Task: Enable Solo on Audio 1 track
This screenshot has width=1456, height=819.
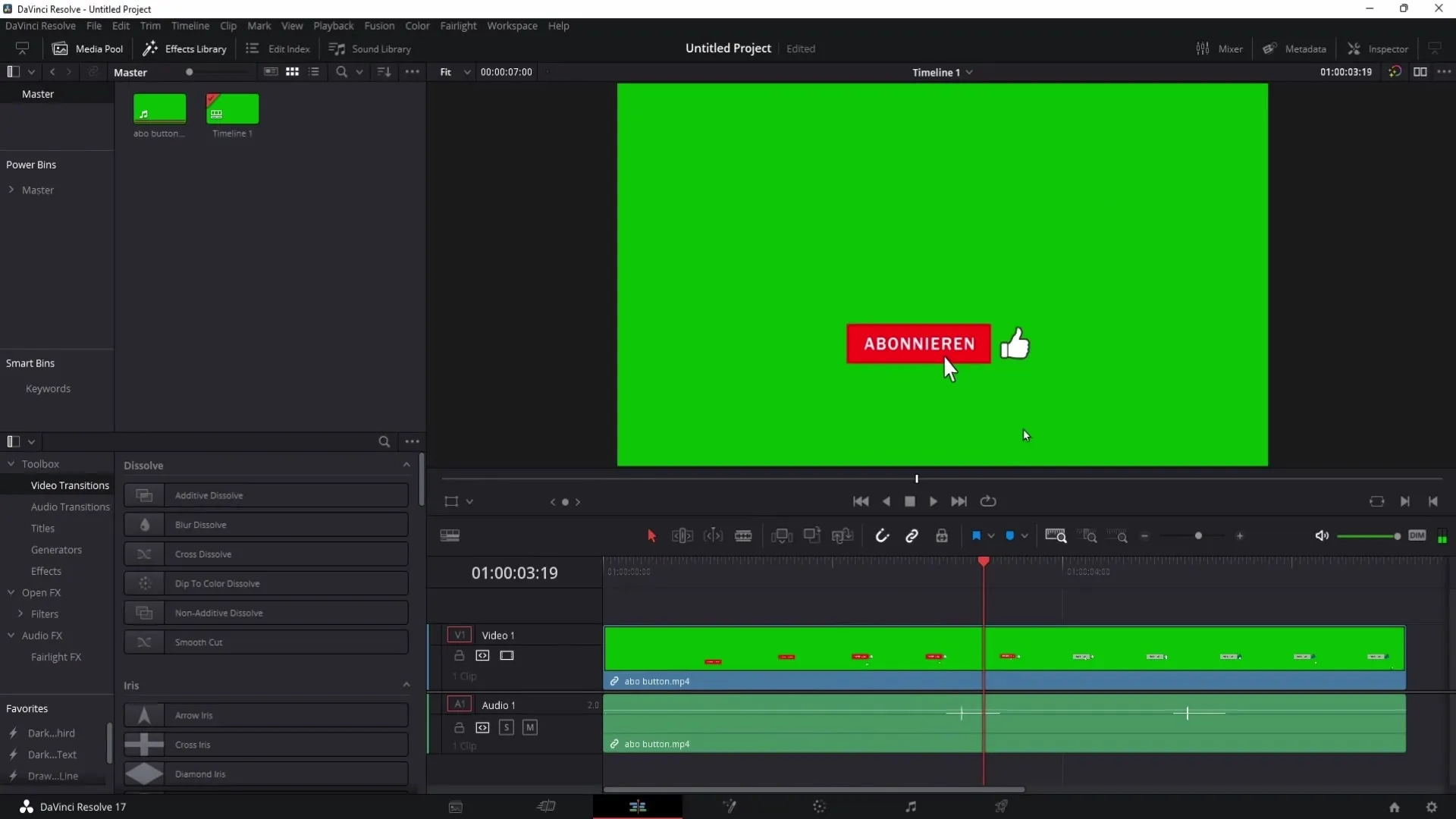Action: coord(506,727)
